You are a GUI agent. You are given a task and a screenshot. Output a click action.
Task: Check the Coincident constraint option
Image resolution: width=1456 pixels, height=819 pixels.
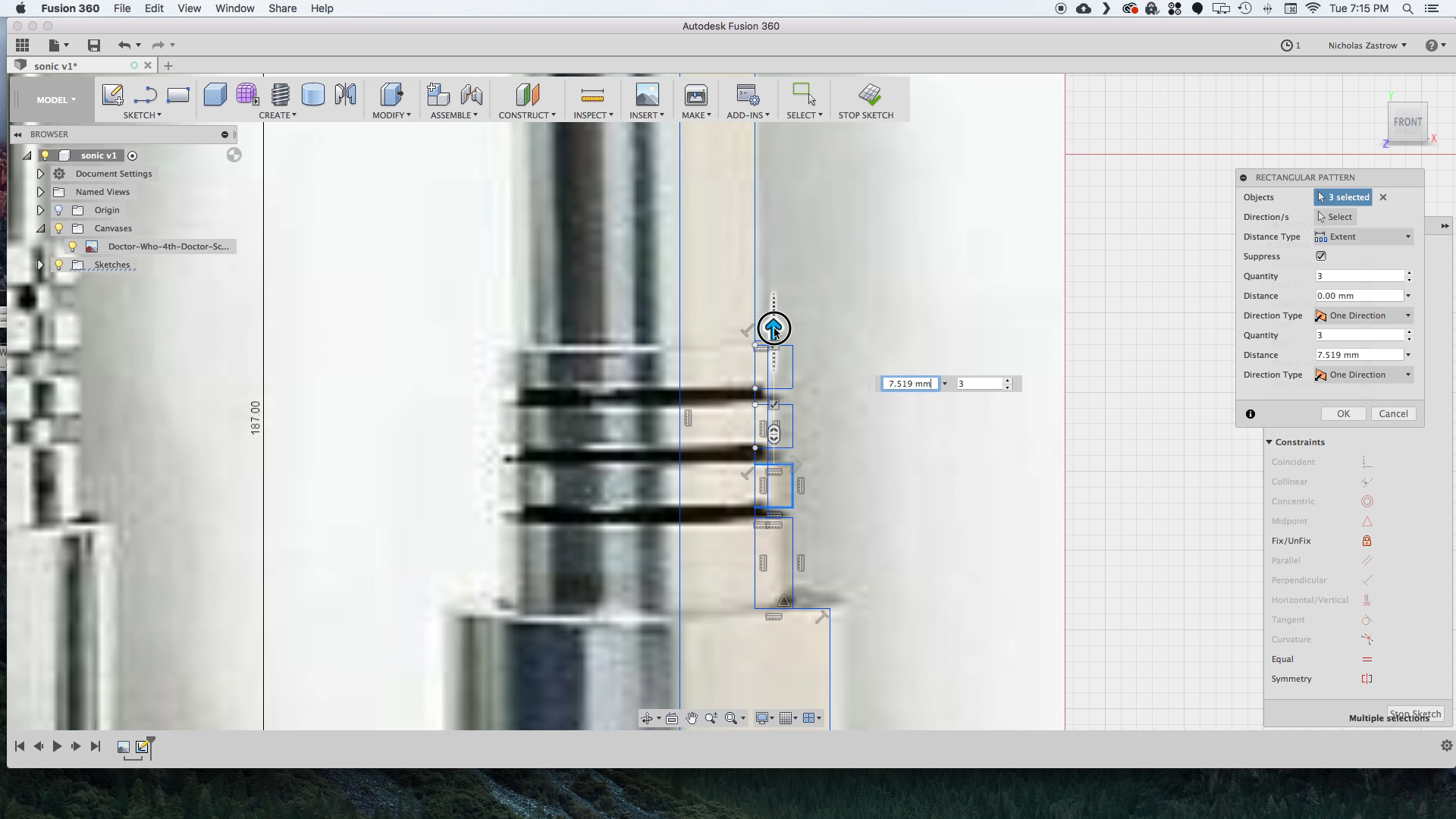click(1293, 461)
